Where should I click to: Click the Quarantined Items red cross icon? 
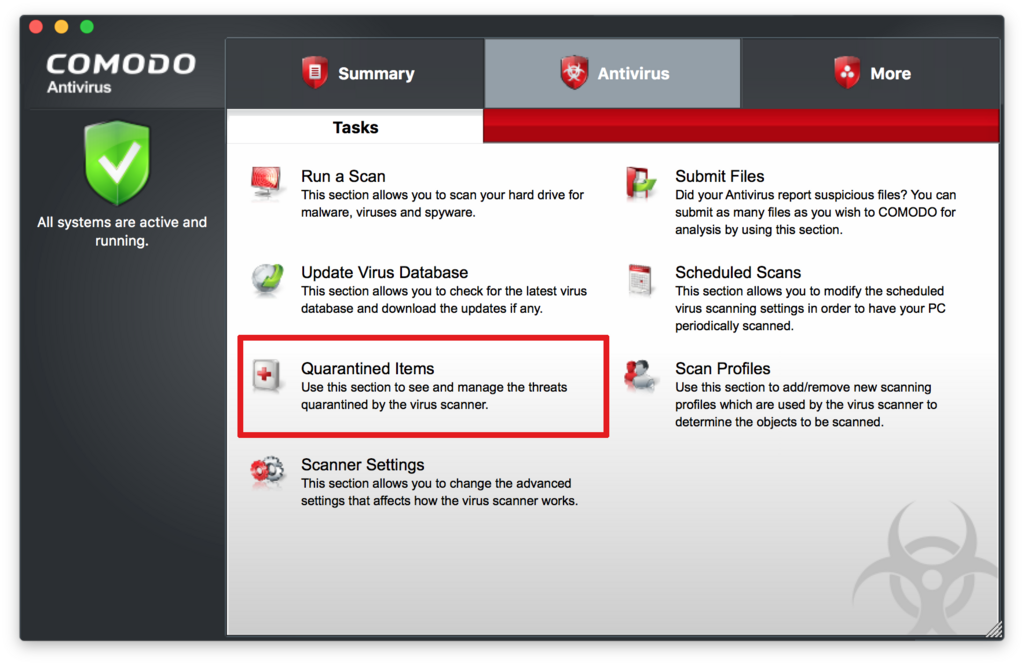tap(266, 375)
